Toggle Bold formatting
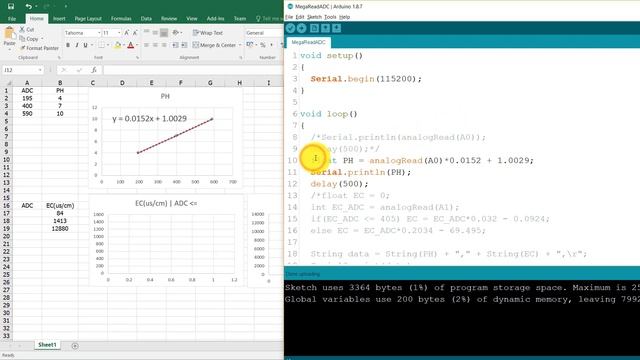Image resolution: width=640 pixels, height=360 pixels. [68, 45]
